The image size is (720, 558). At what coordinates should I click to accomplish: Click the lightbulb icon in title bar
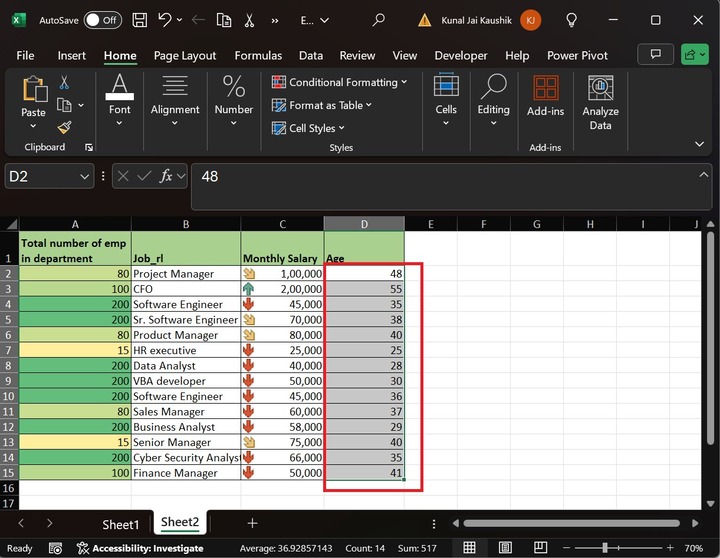pos(571,20)
